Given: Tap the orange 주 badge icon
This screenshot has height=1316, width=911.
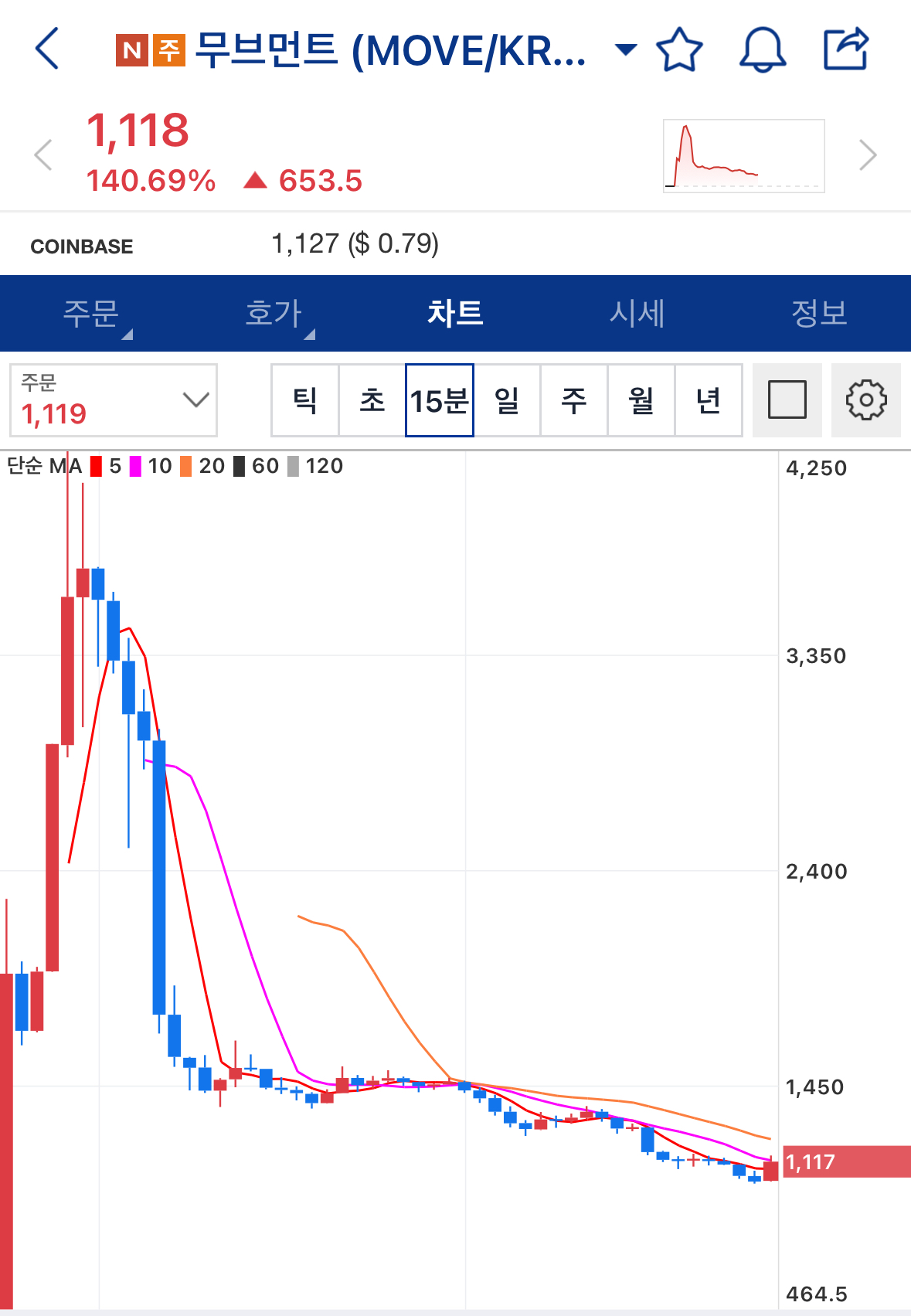Looking at the screenshot, I should (169, 51).
